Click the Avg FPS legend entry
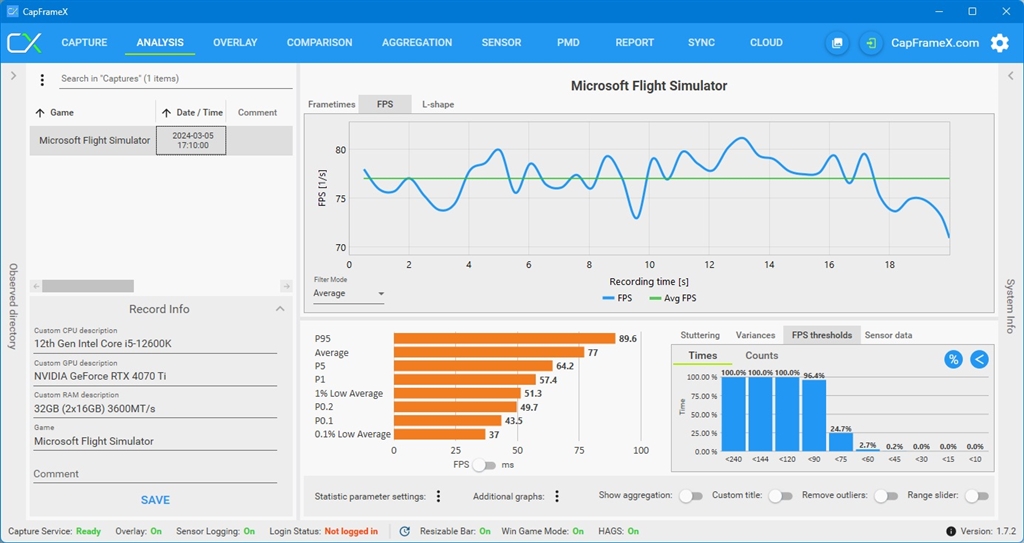The width and height of the screenshot is (1024, 543). tap(673, 298)
